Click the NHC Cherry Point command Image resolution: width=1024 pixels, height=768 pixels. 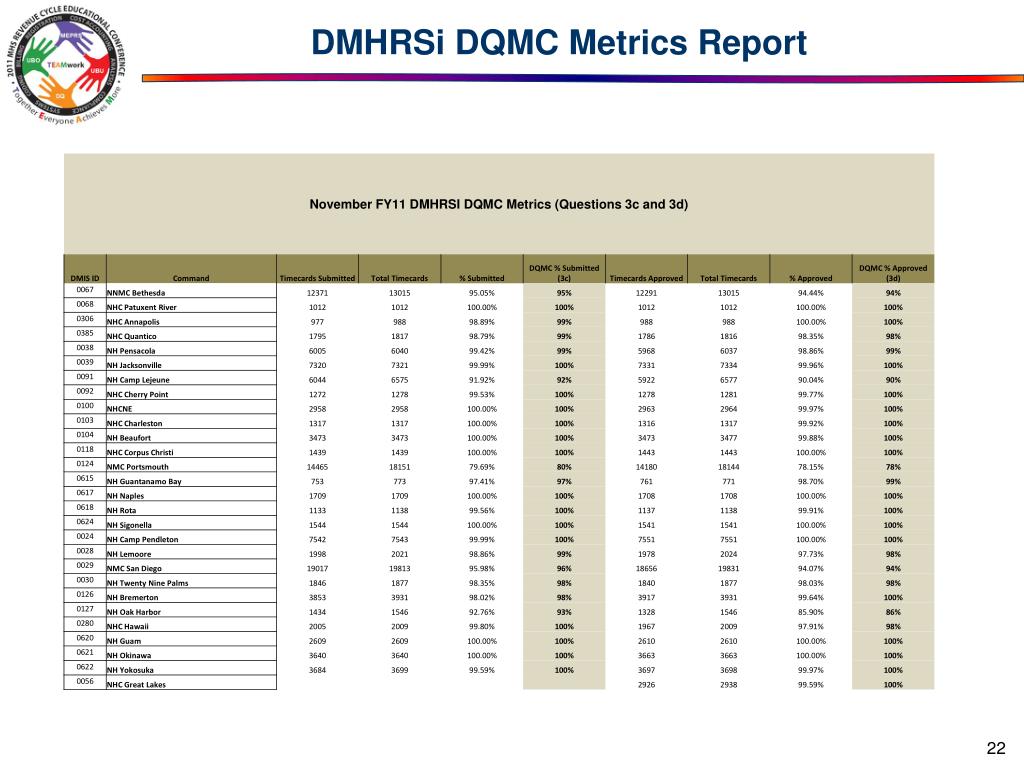pos(137,394)
